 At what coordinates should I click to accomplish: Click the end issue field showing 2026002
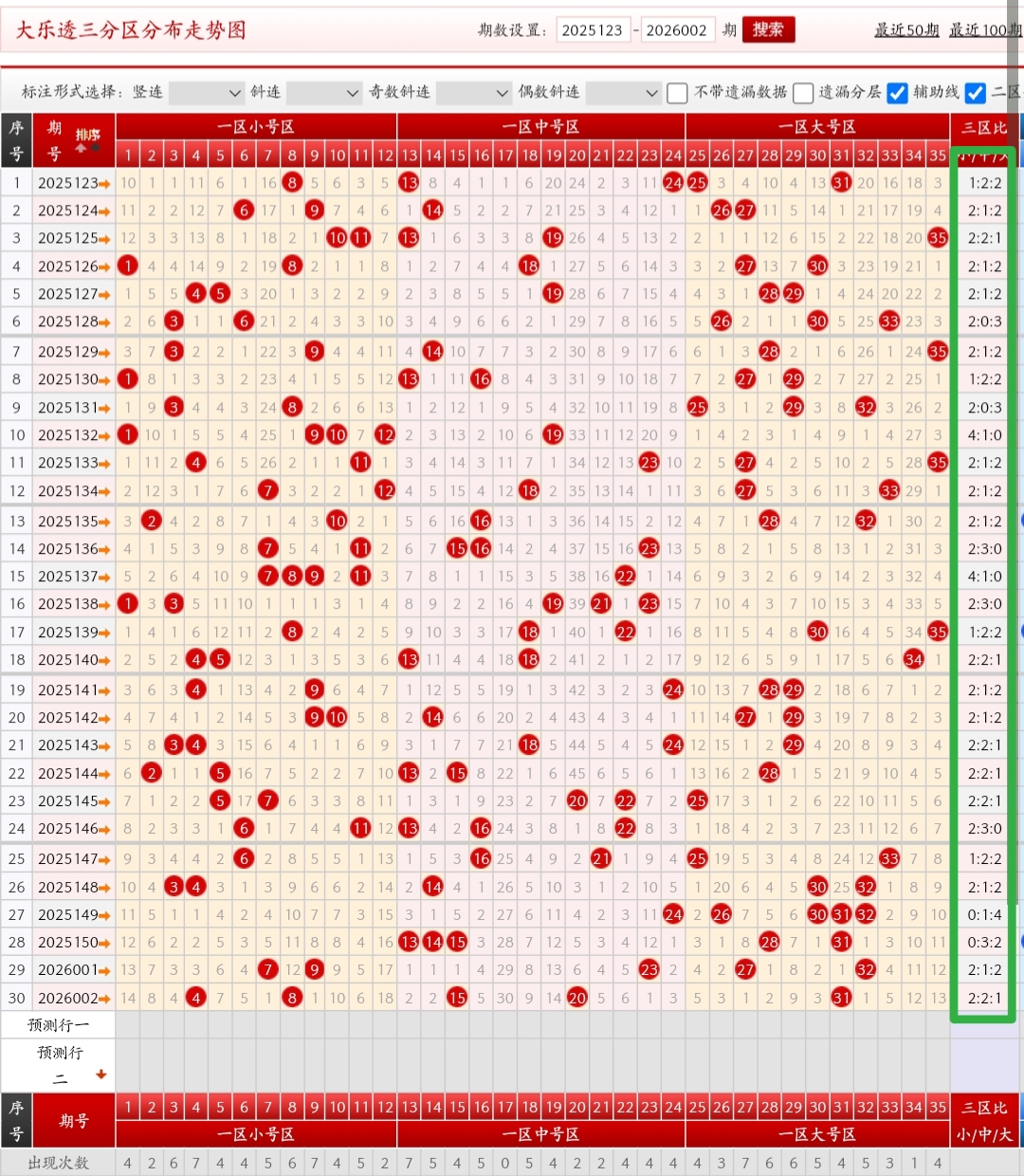[x=677, y=30]
